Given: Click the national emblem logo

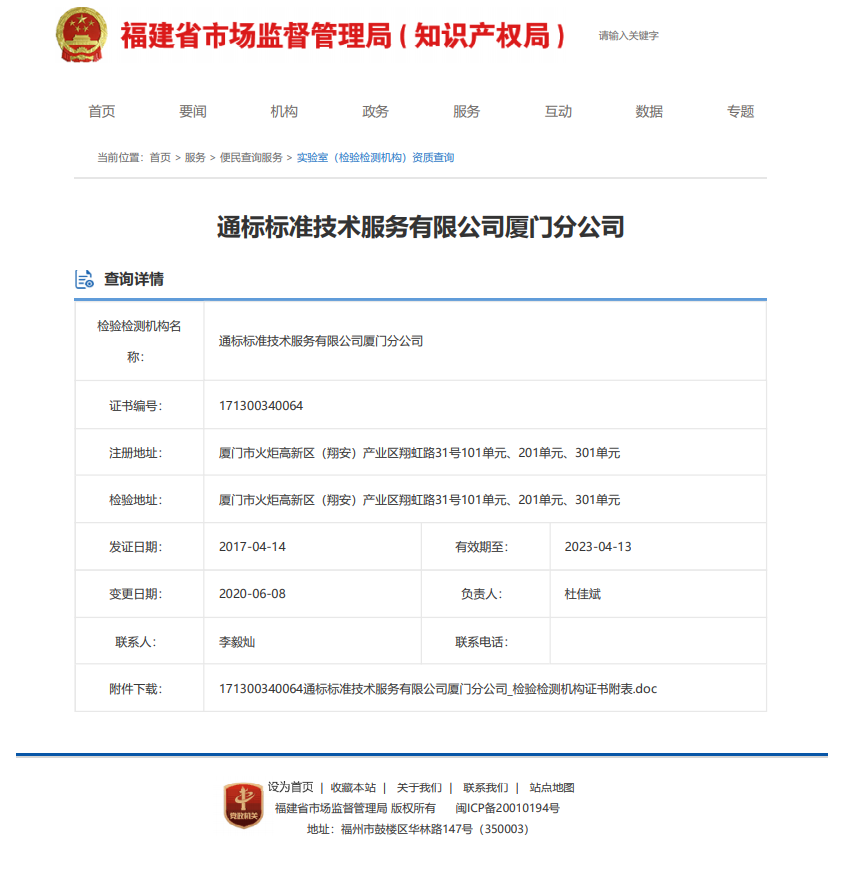Looking at the screenshot, I should (81, 34).
